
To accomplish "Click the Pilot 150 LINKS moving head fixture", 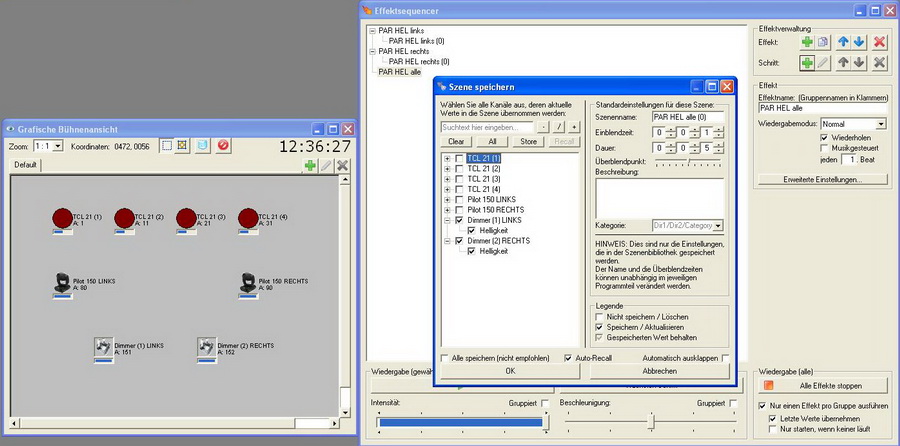I will pos(61,284).
